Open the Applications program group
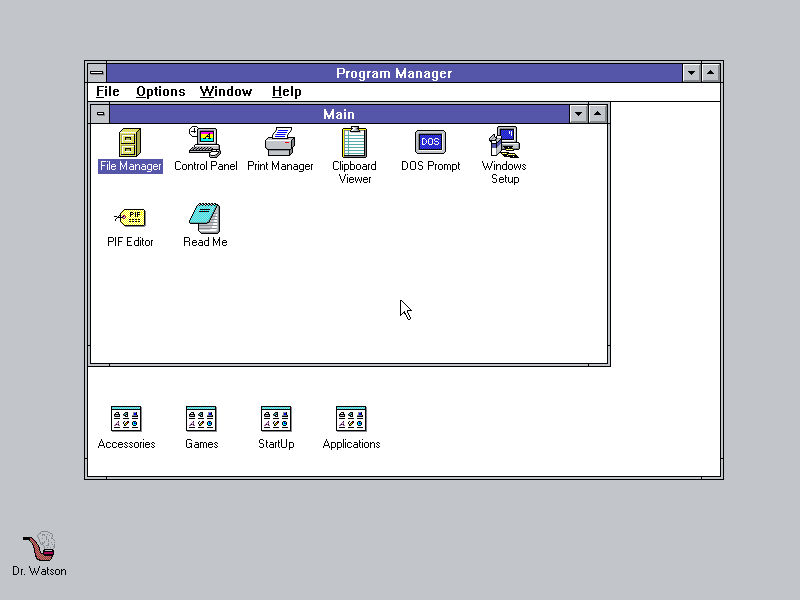Viewport: 800px width, 600px height. click(x=351, y=418)
